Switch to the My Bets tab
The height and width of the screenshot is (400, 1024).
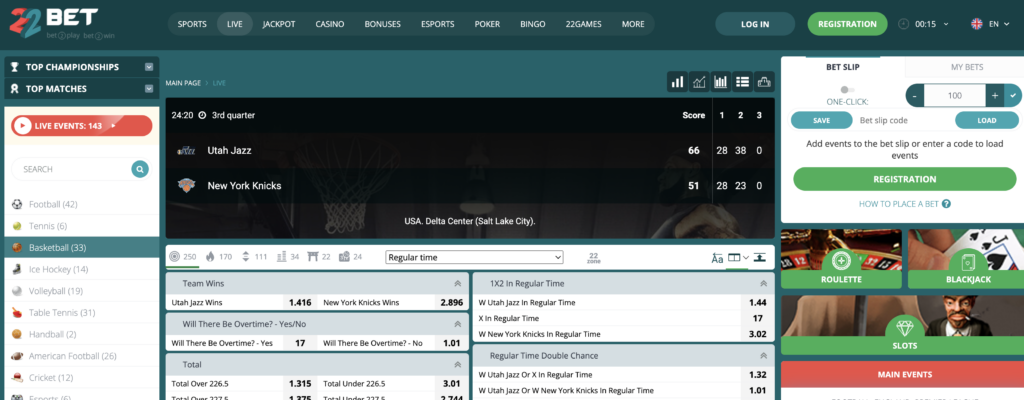[x=967, y=67]
